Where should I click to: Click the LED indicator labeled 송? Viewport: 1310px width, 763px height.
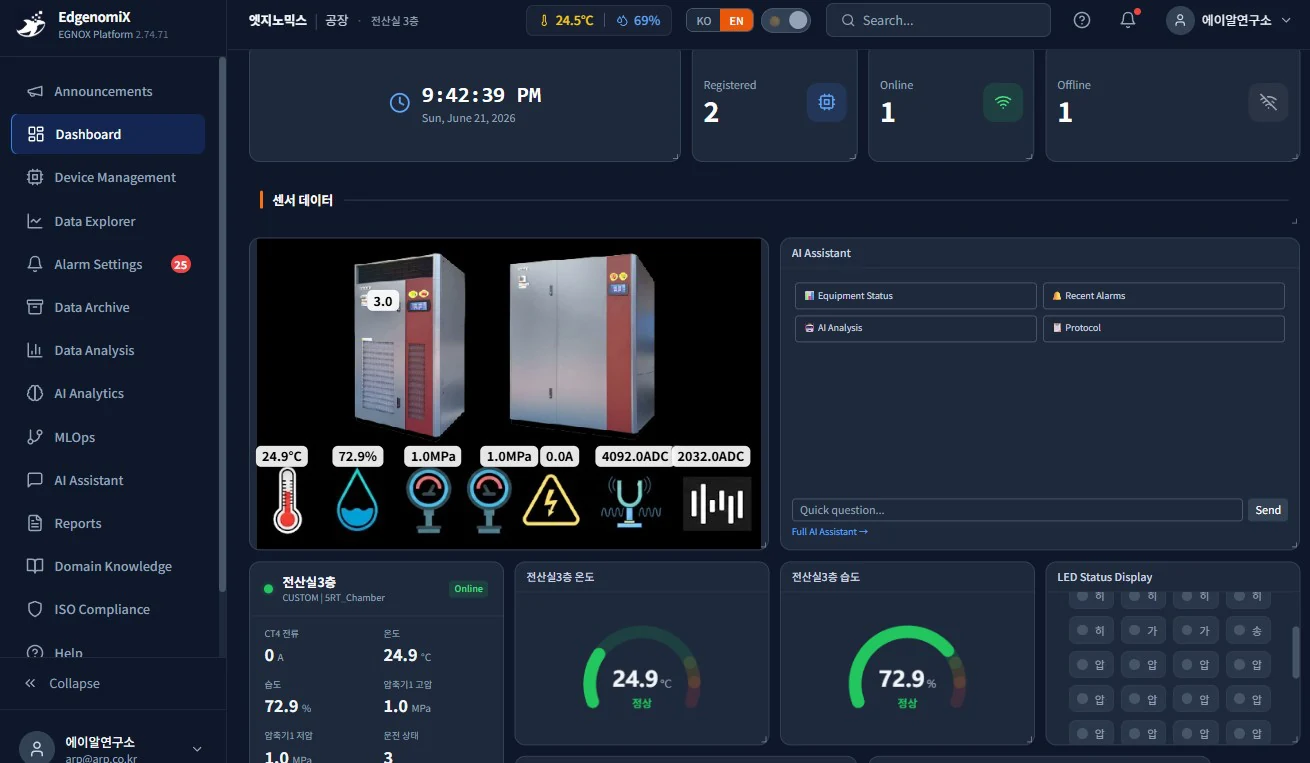pyautogui.click(x=1248, y=631)
